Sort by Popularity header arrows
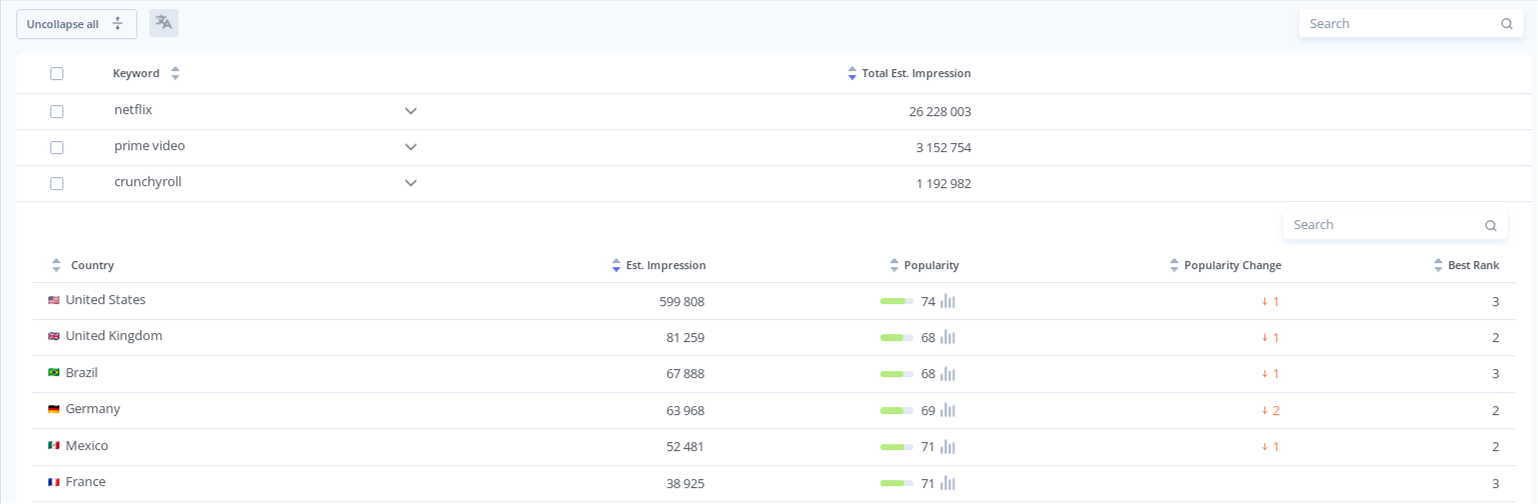The height and width of the screenshot is (504, 1538). (x=894, y=265)
